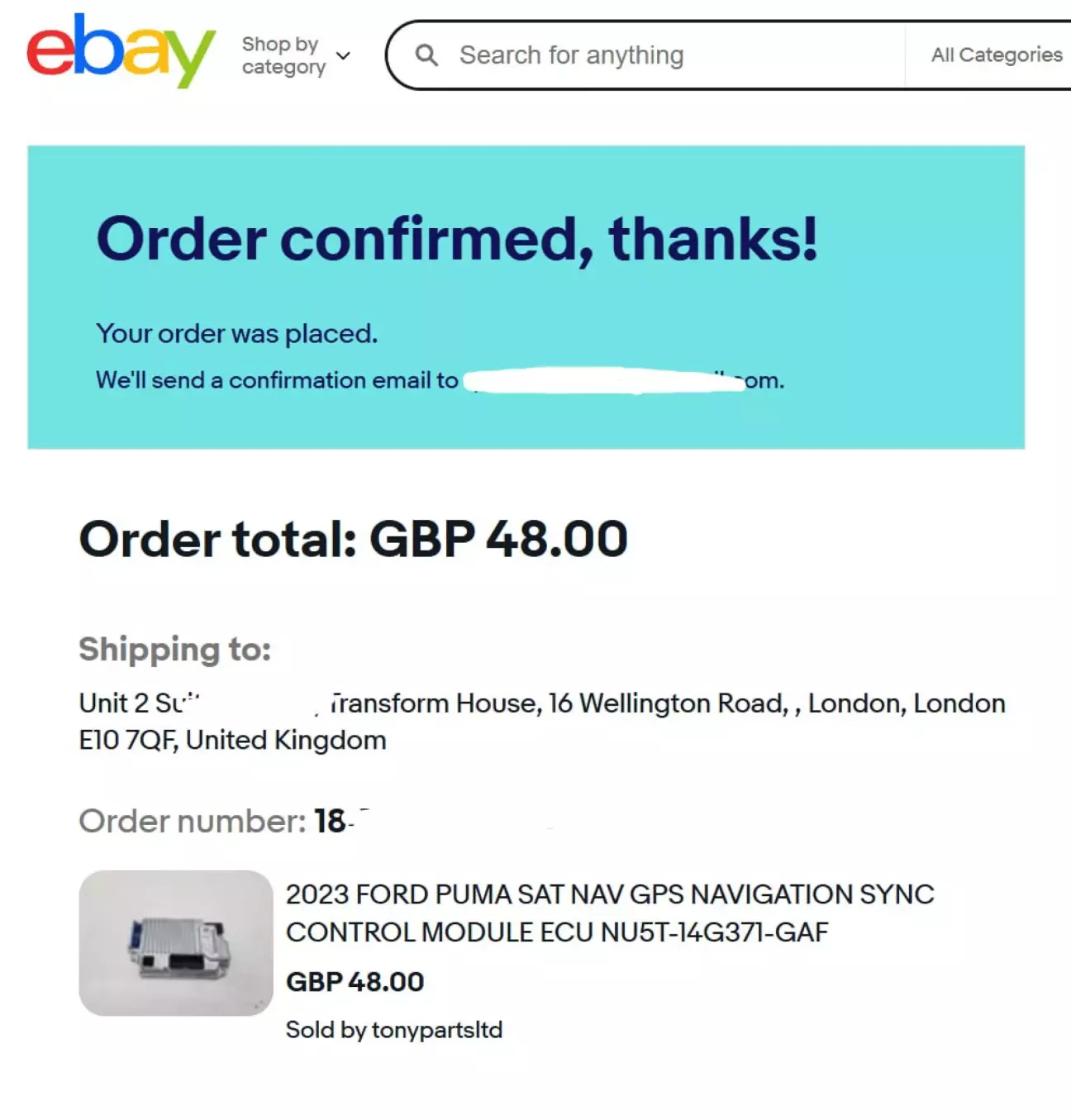Click the search magnifier icon
Image resolution: width=1071 pixels, height=1120 pixels.
[x=426, y=55]
